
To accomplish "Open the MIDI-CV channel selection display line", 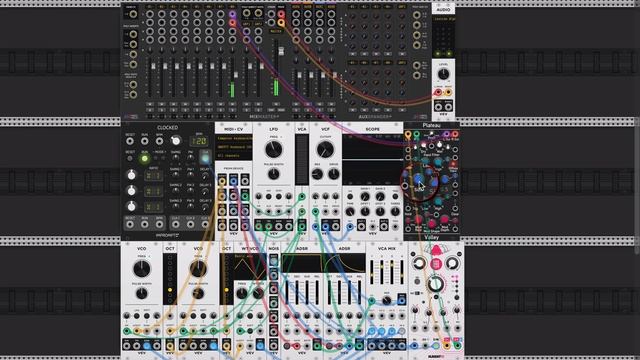I will click(x=234, y=156).
